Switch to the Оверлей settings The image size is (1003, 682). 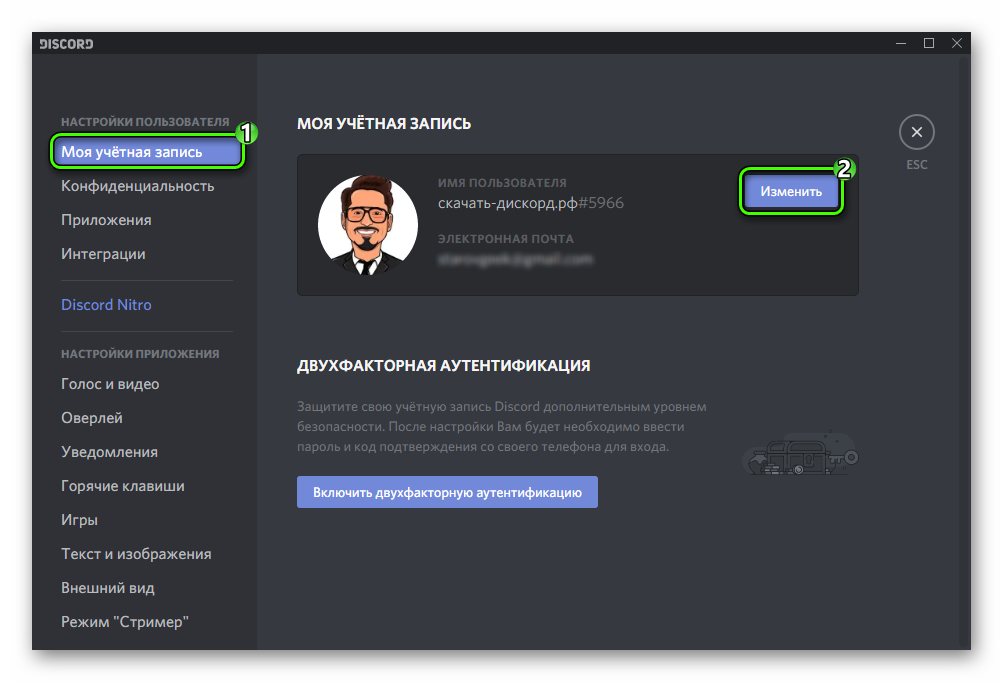point(92,418)
